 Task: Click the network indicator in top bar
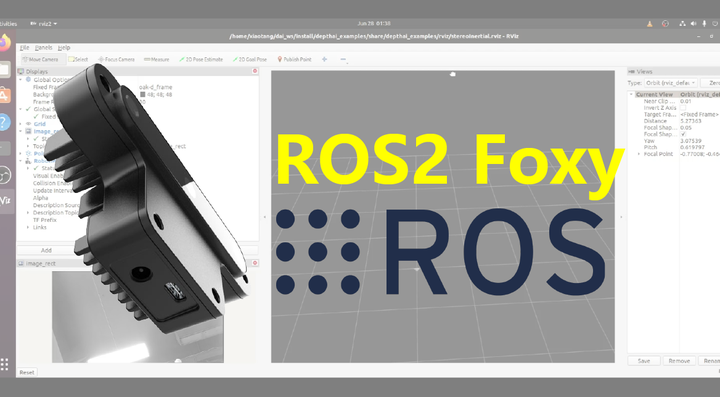(682, 24)
